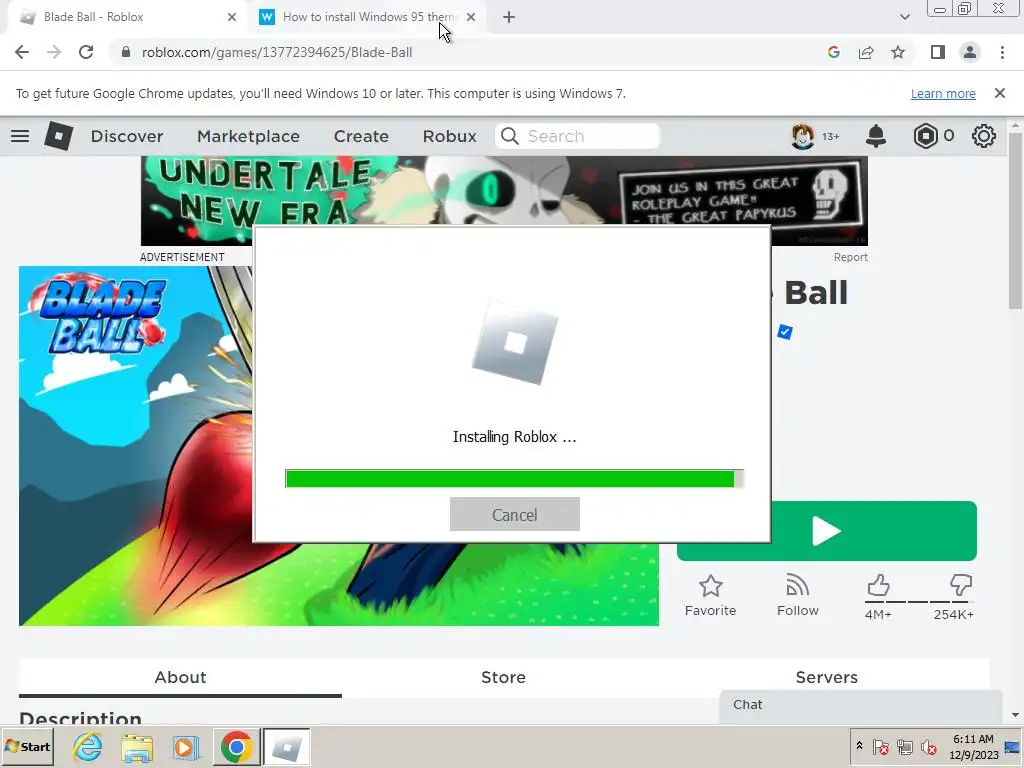1024x768 pixels.
Task: Bookmark this page with the star icon
Action: click(898, 52)
